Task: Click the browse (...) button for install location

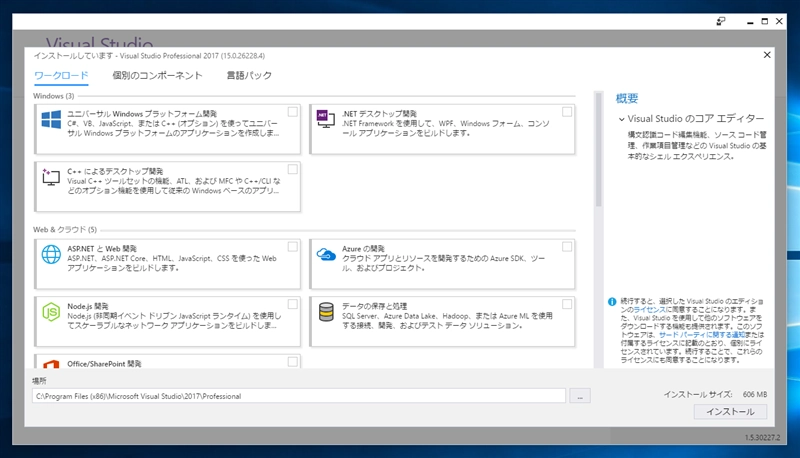Action: [580, 396]
